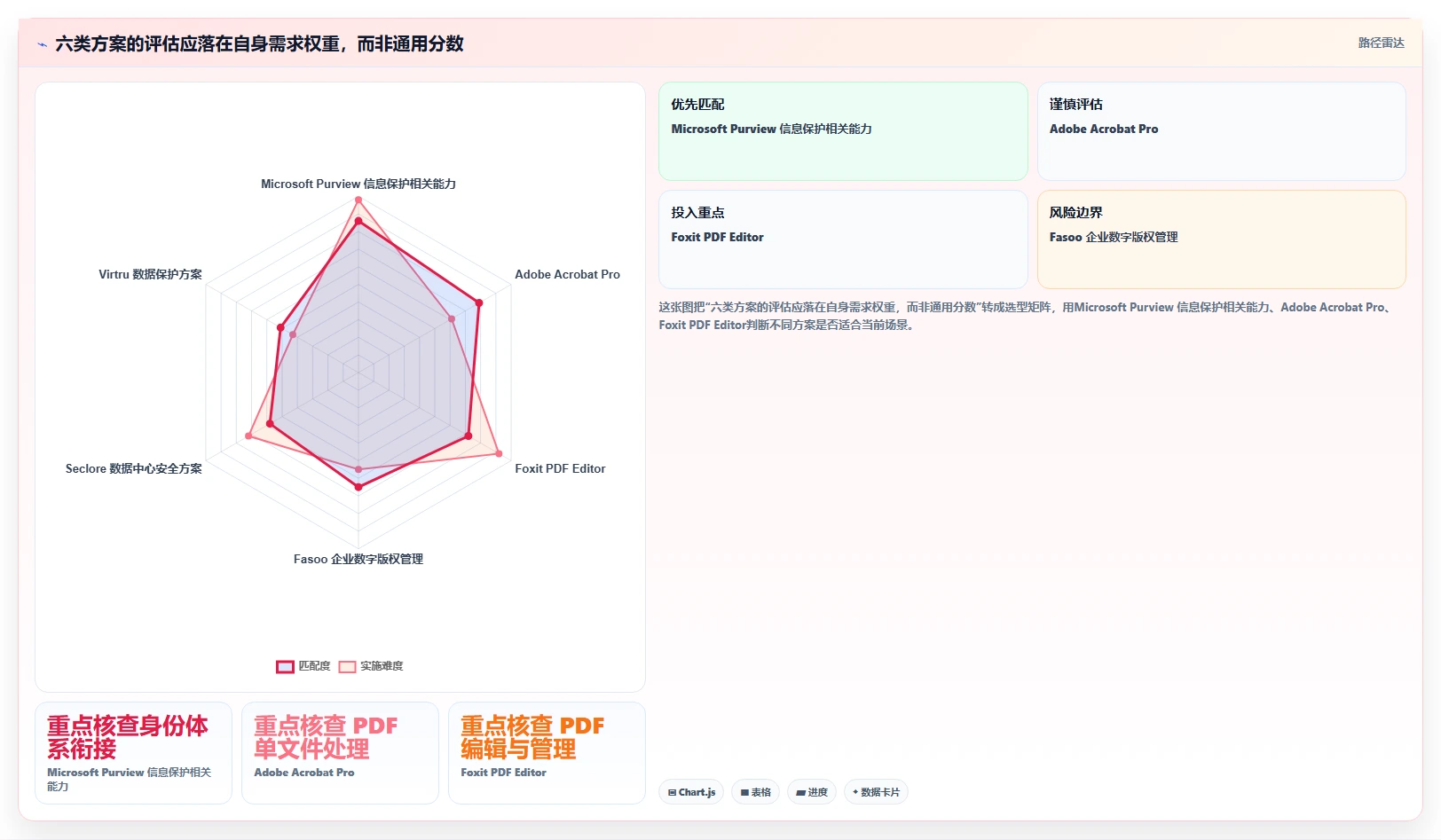The height and width of the screenshot is (840, 1441).
Task: Click the Adobe Acrobat Pro radar axis label
Action: pyautogui.click(x=567, y=274)
